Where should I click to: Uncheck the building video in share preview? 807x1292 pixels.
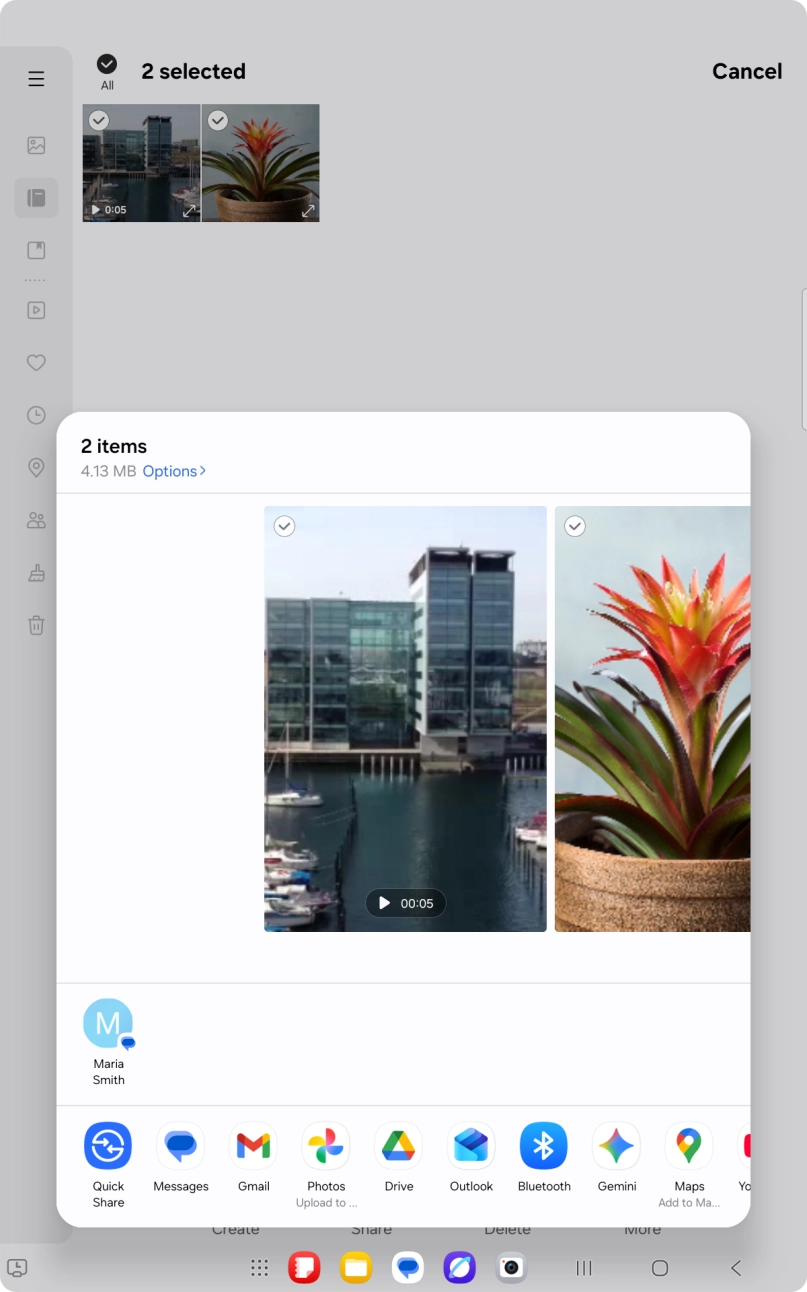(x=285, y=526)
